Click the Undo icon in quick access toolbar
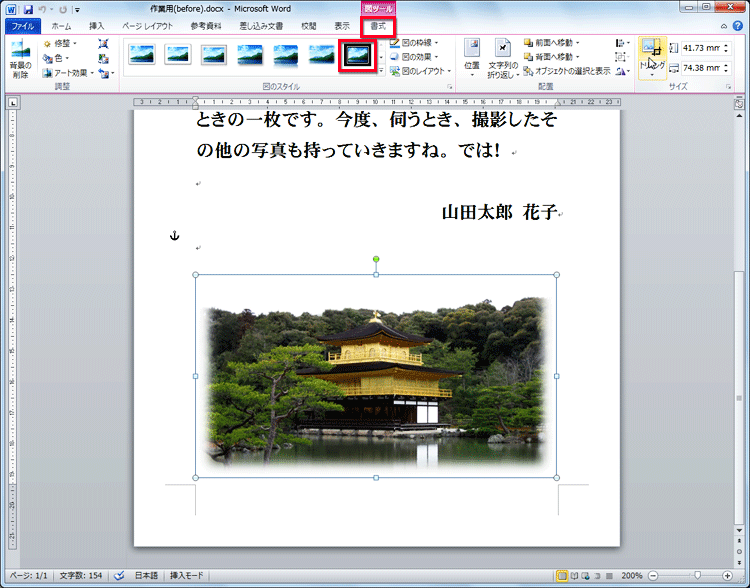The width and height of the screenshot is (750, 588). (x=42, y=9)
